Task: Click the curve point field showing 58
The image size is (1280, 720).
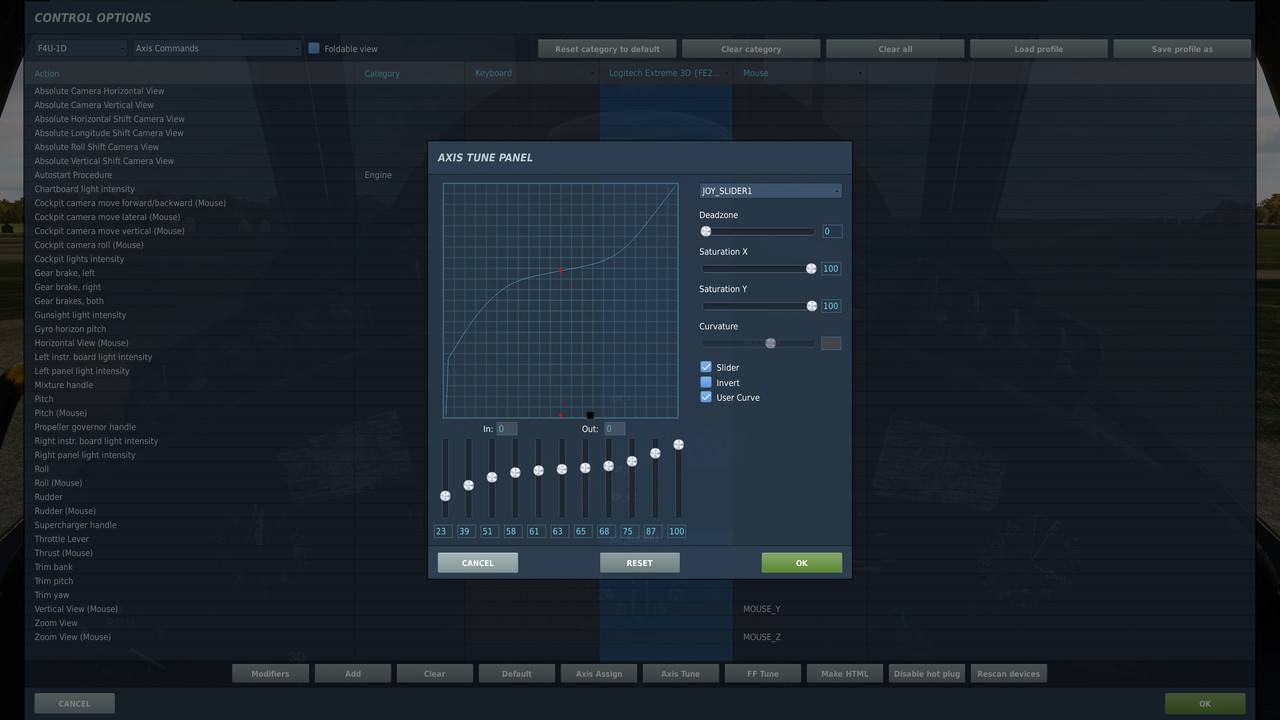Action: tap(512, 531)
